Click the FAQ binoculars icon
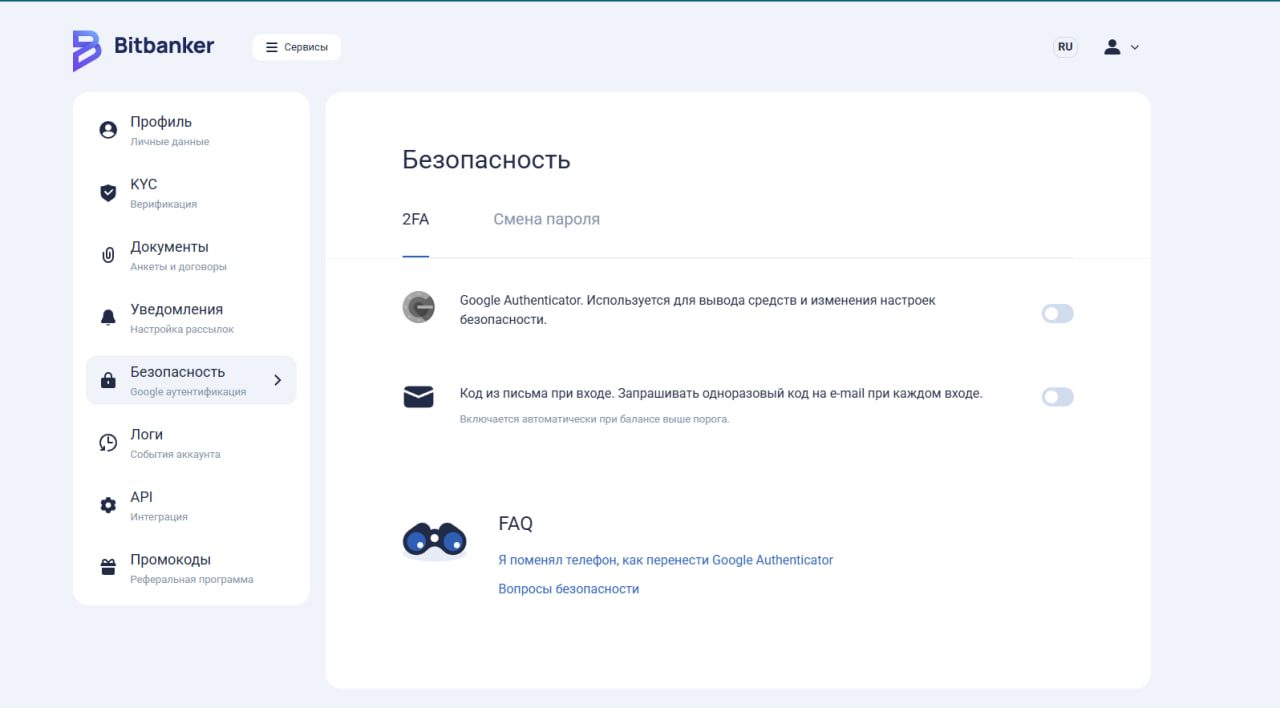1280x708 pixels. [434, 541]
